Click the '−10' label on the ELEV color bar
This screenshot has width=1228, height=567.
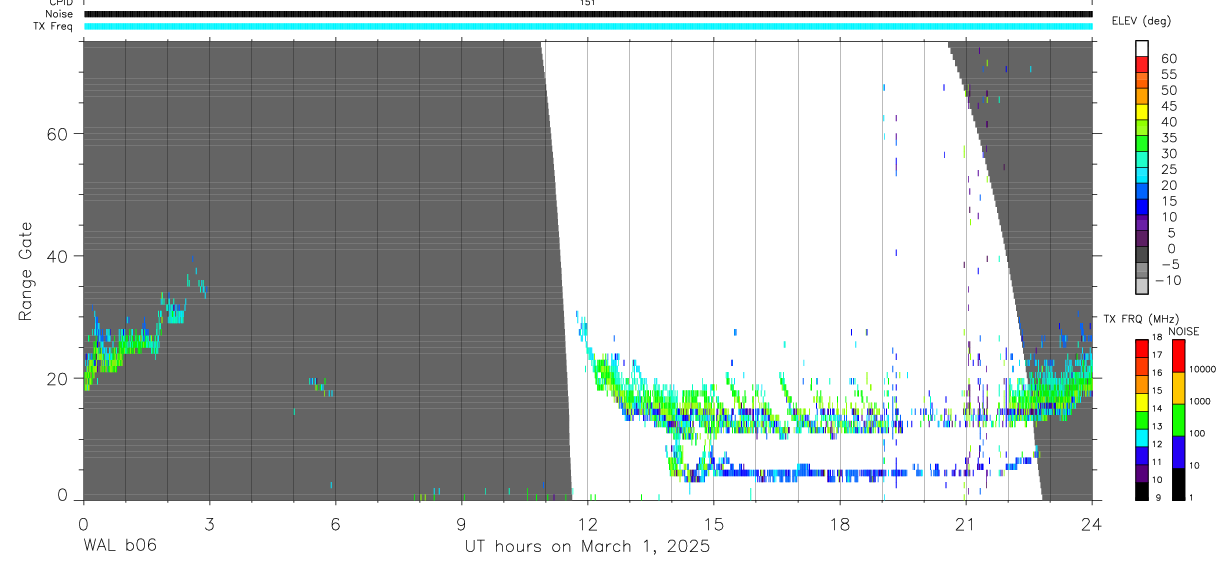click(x=1168, y=280)
